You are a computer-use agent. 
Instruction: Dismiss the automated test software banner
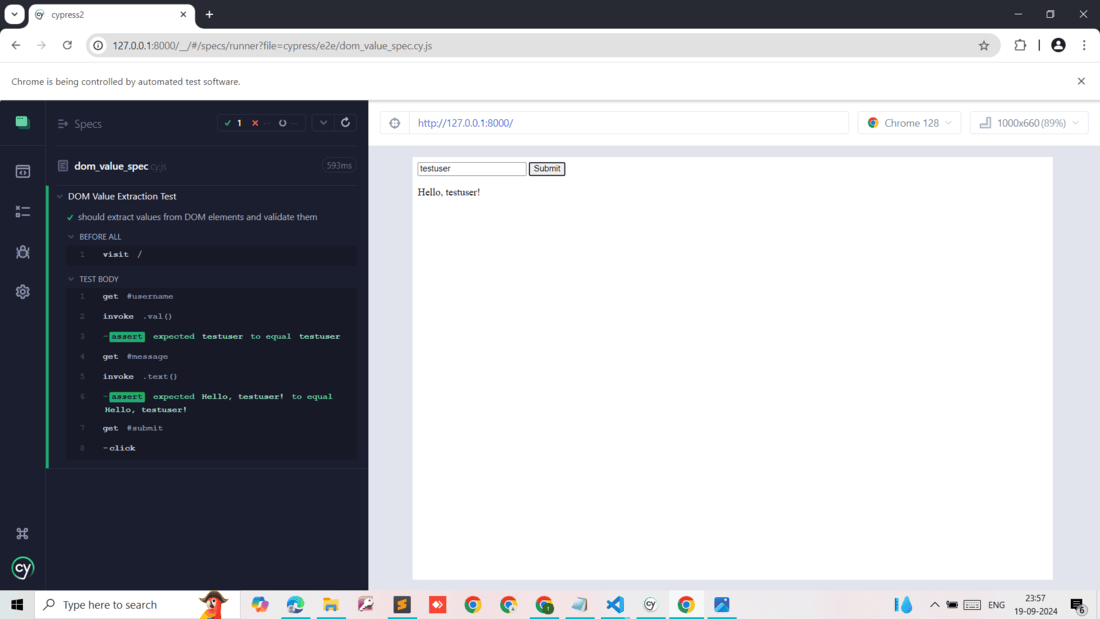1081,81
